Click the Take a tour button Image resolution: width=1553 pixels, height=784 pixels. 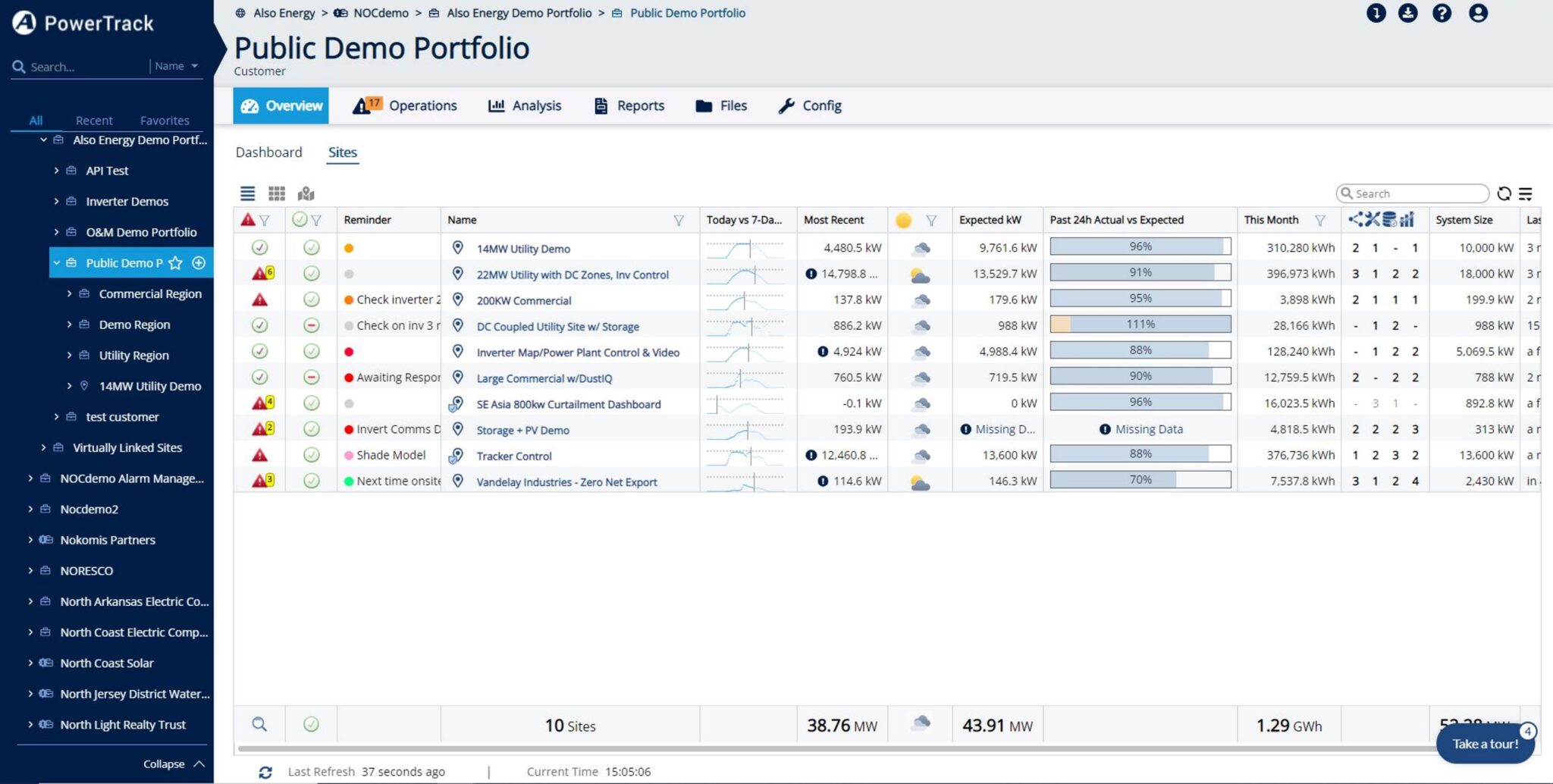tap(1485, 744)
